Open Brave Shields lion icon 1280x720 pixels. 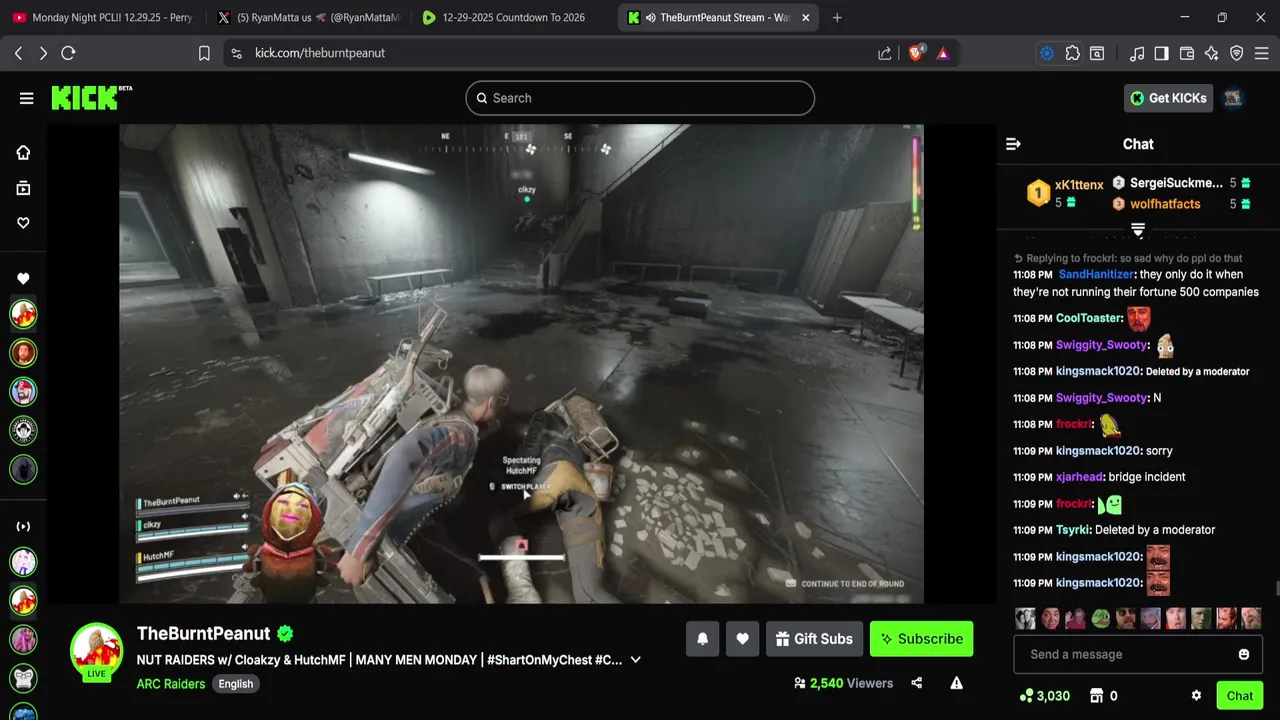point(916,53)
